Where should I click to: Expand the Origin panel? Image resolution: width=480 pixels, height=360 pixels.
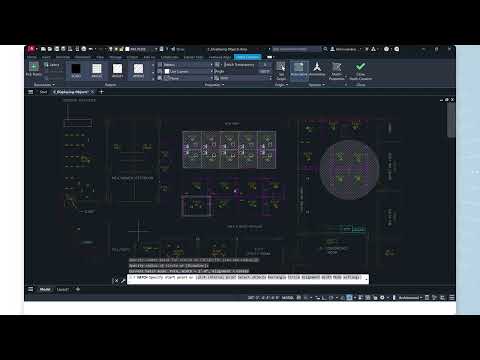[x=281, y=85]
